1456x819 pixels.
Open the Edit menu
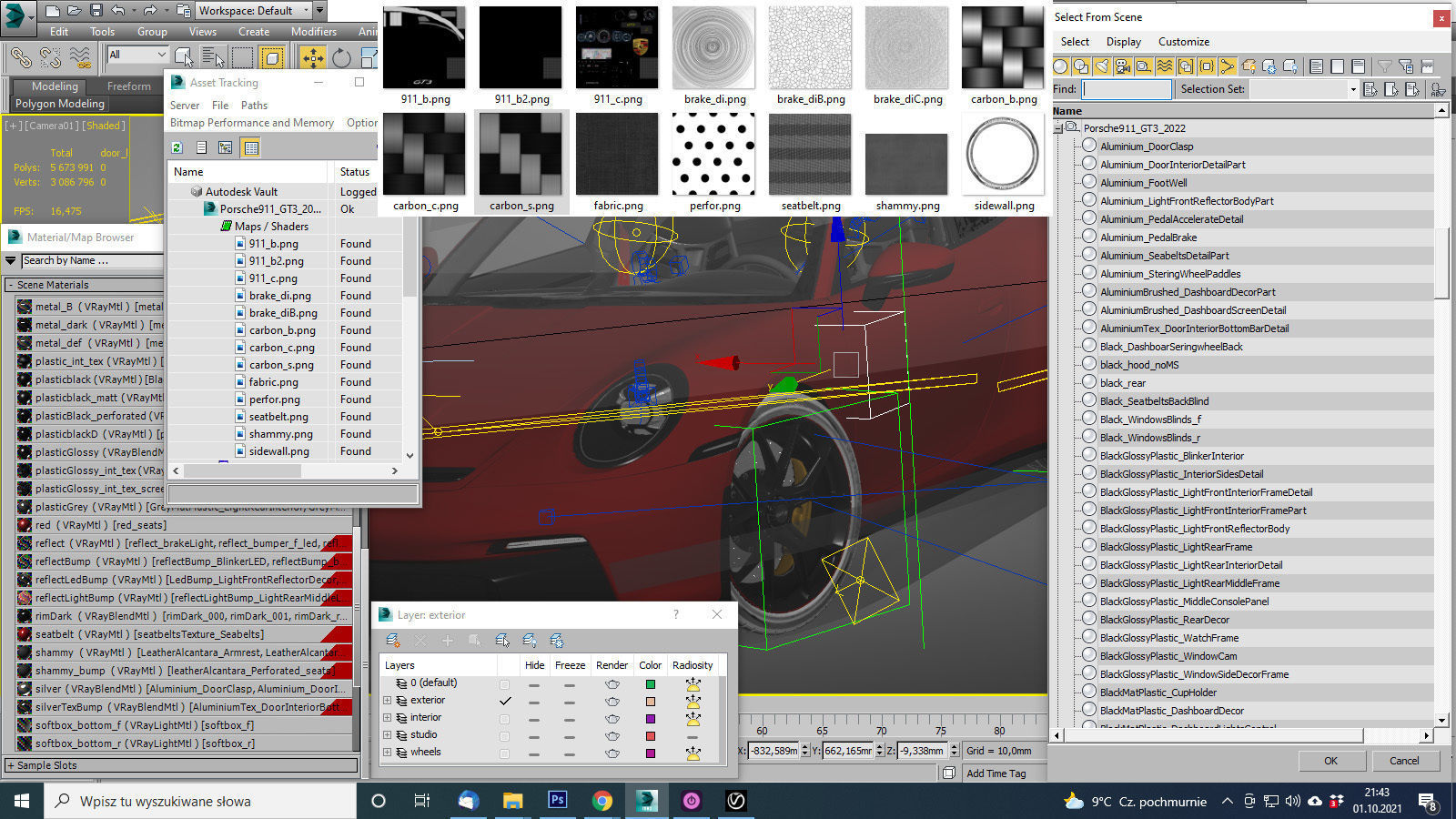59,31
